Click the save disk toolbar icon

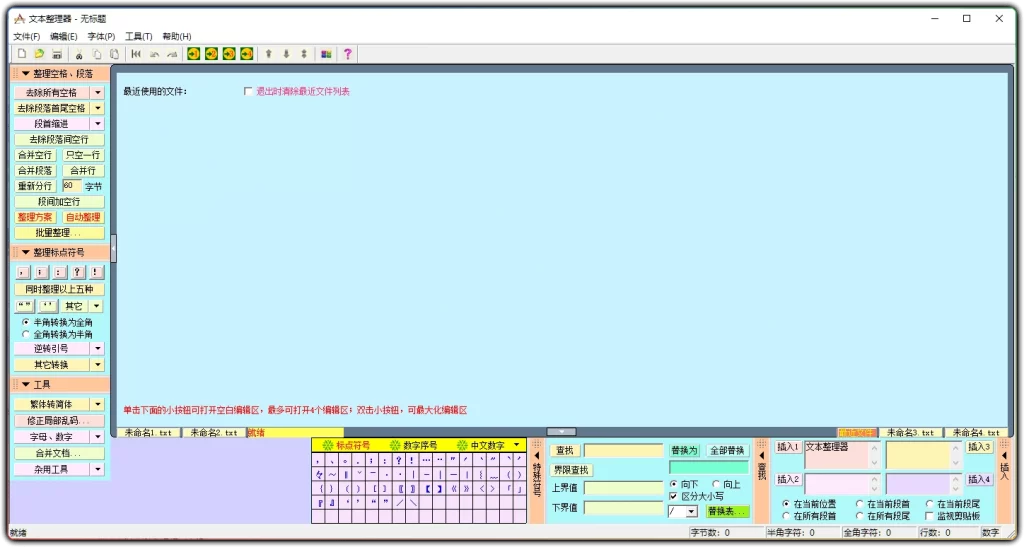[x=57, y=54]
